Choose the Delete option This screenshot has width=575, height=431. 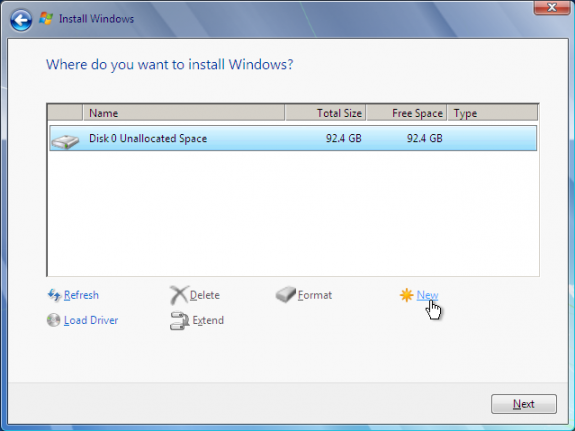point(205,295)
